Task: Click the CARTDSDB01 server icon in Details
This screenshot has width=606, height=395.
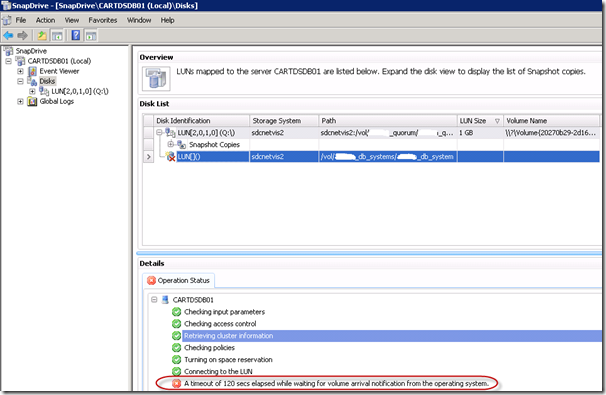Action: [165, 300]
